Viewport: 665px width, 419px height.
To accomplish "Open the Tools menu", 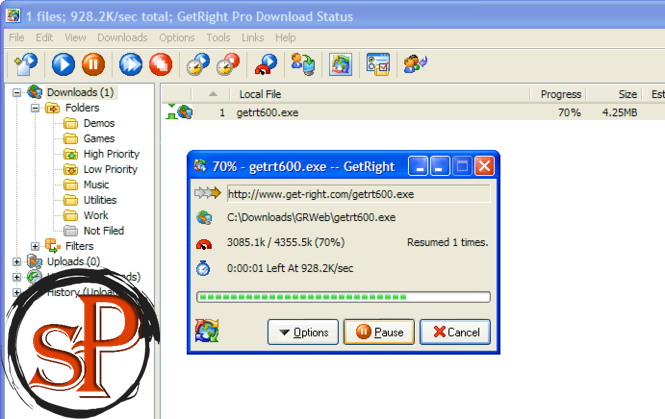I will pyautogui.click(x=218, y=37).
